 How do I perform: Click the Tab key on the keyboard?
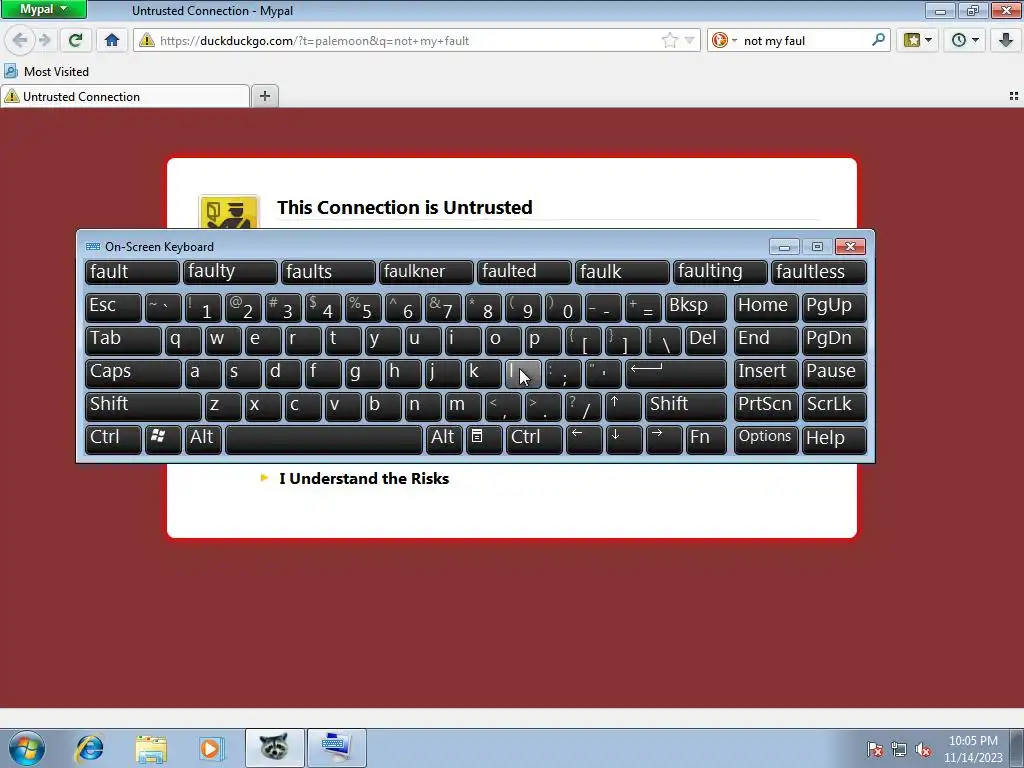(x=123, y=340)
